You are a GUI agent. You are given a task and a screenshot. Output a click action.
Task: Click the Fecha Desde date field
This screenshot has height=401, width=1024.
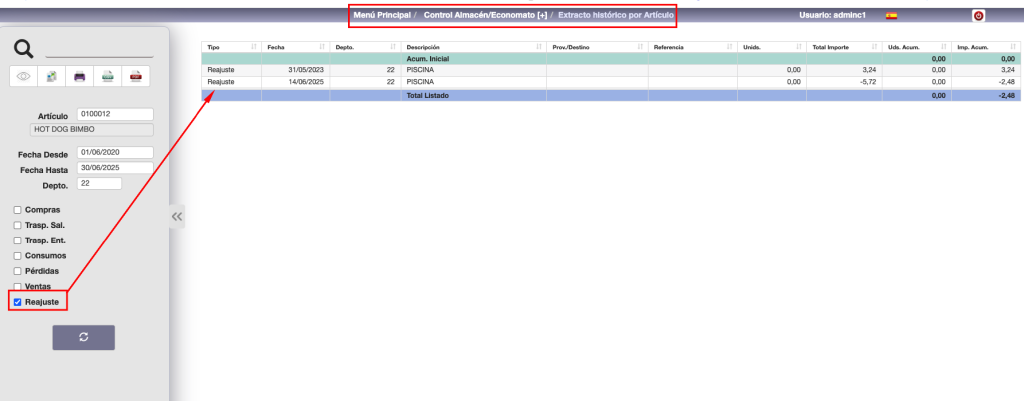click(x=114, y=153)
